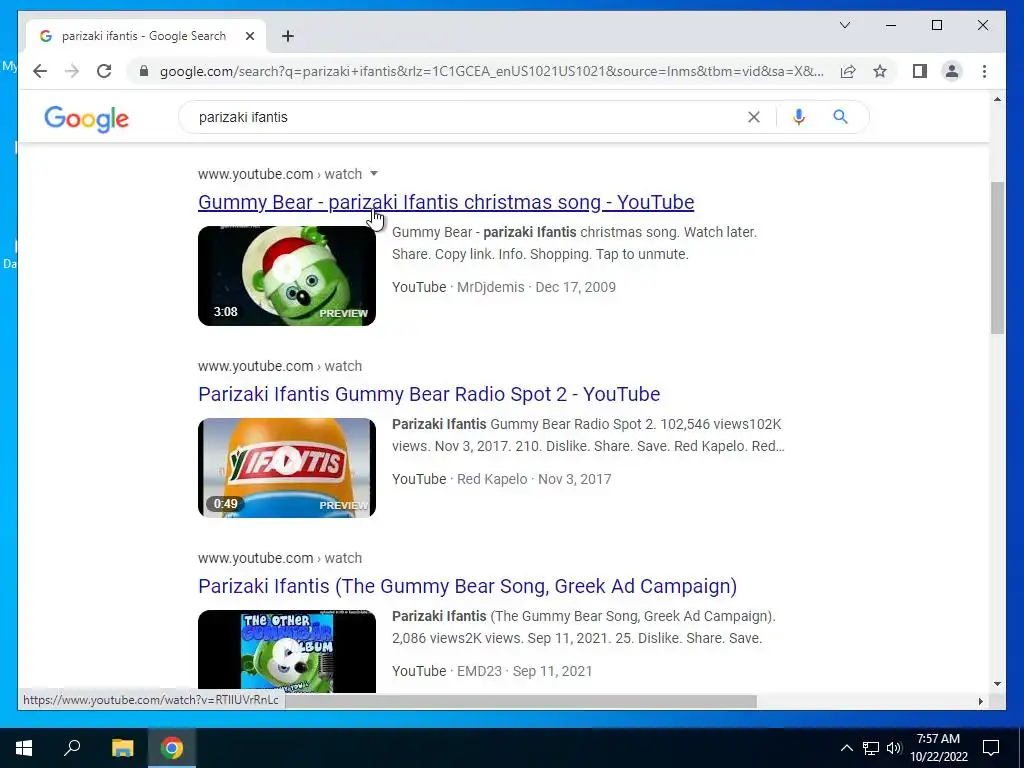The height and width of the screenshot is (768, 1024).
Task: Click the URL in the address bar
Action: pyautogui.click(x=491, y=71)
